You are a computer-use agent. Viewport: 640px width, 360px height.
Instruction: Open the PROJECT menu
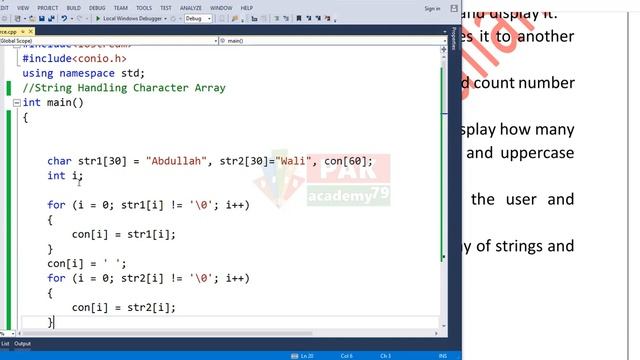[x=48, y=8]
